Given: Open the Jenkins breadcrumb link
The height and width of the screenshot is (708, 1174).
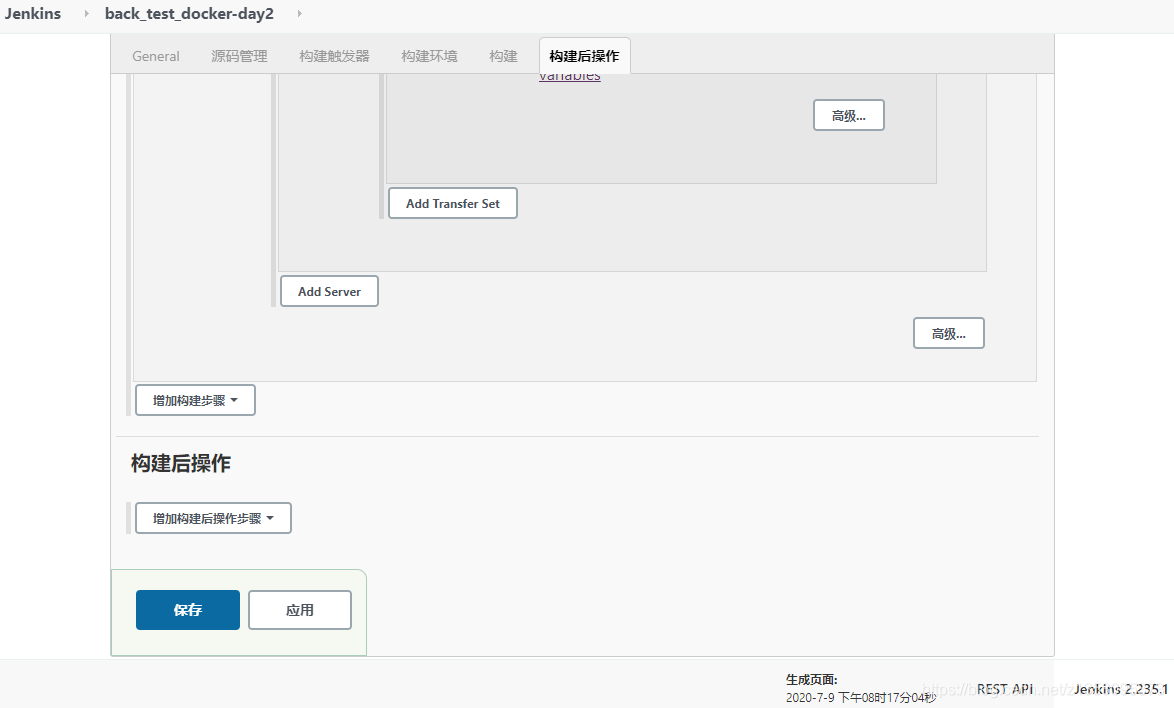Looking at the screenshot, I should 33,13.
